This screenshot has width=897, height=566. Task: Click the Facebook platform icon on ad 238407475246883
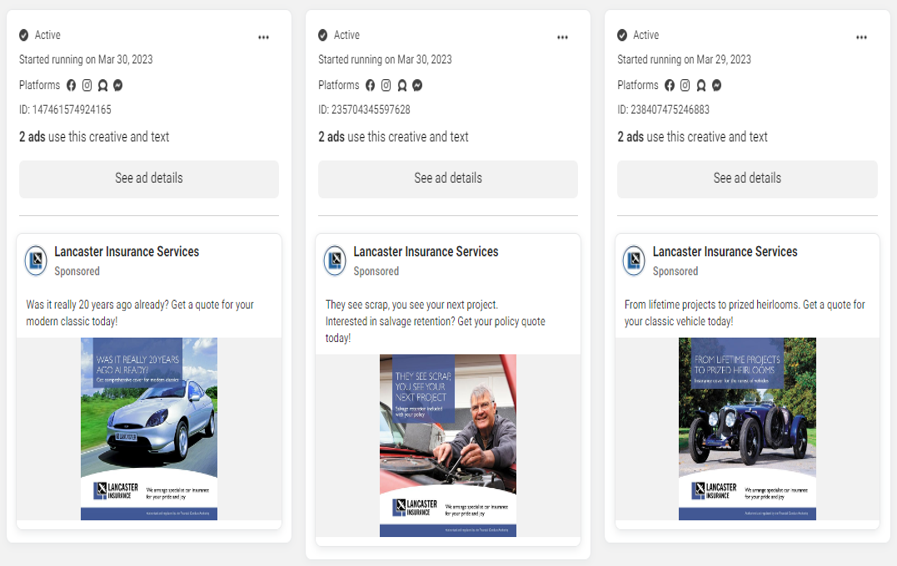point(669,85)
